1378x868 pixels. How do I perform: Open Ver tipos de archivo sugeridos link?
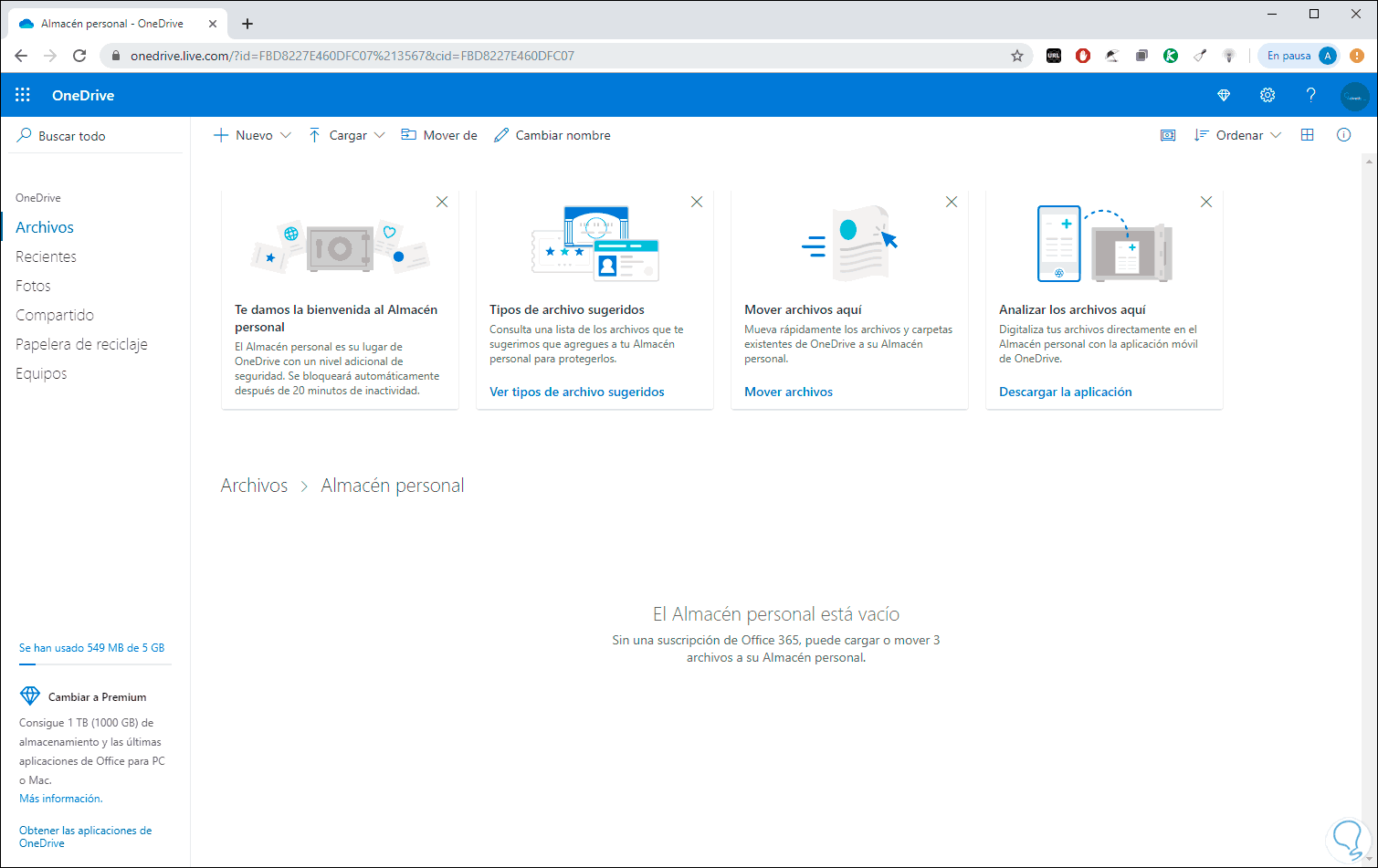pos(577,392)
